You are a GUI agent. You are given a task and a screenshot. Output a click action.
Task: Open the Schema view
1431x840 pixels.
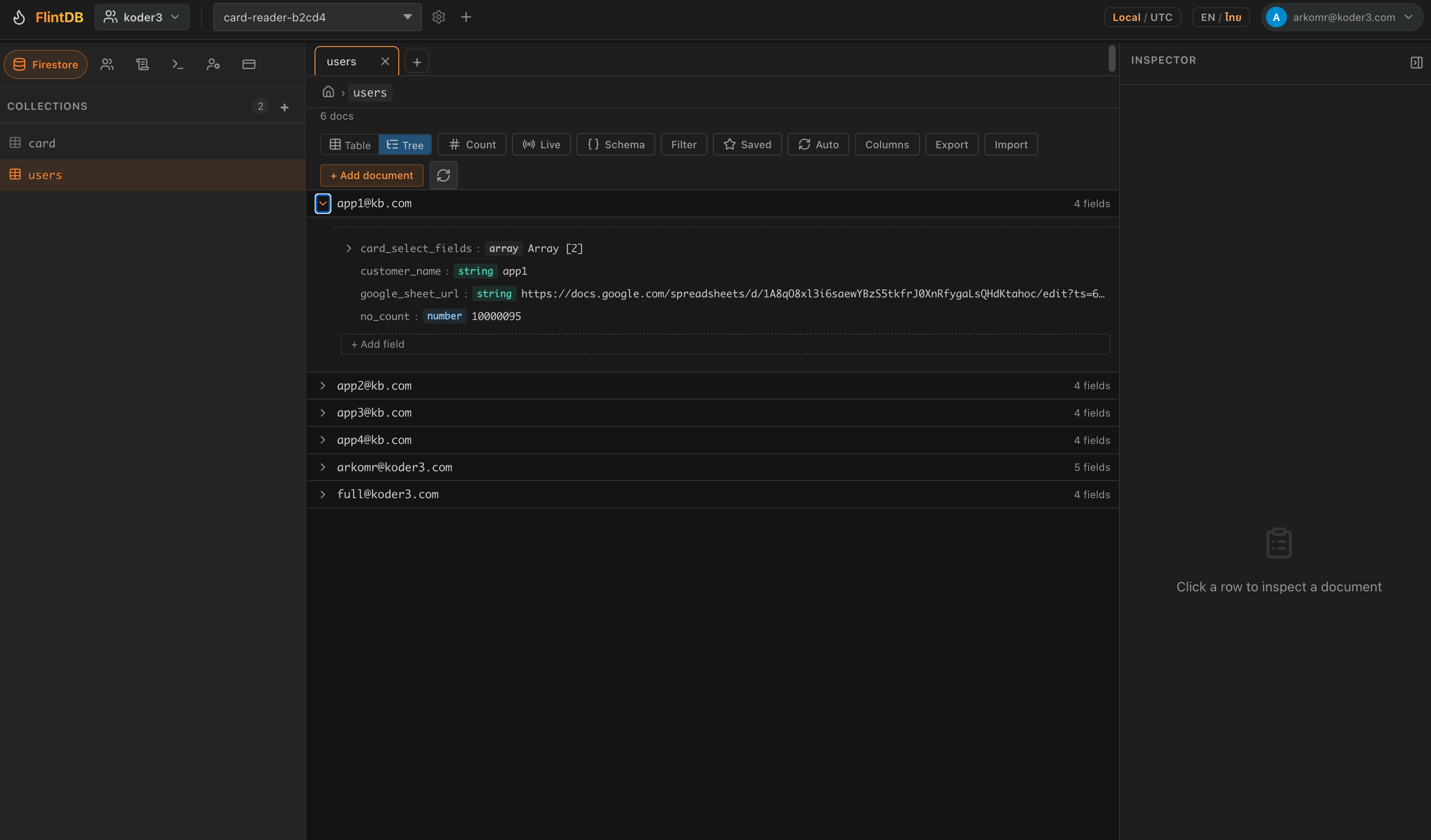point(615,145)
